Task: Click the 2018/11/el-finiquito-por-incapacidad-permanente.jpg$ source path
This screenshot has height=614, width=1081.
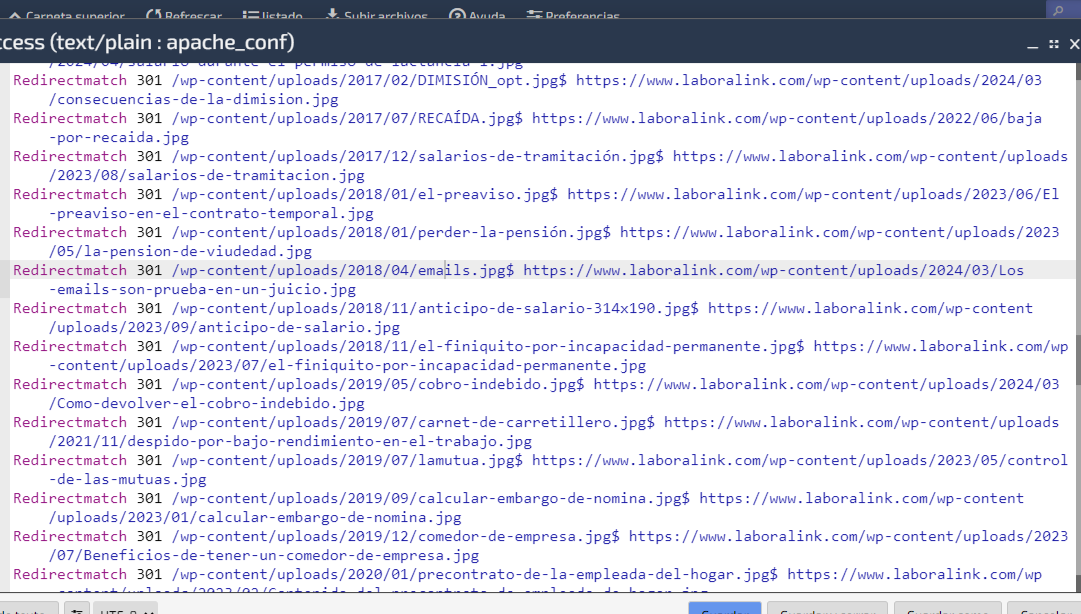Action: point(488,346)
